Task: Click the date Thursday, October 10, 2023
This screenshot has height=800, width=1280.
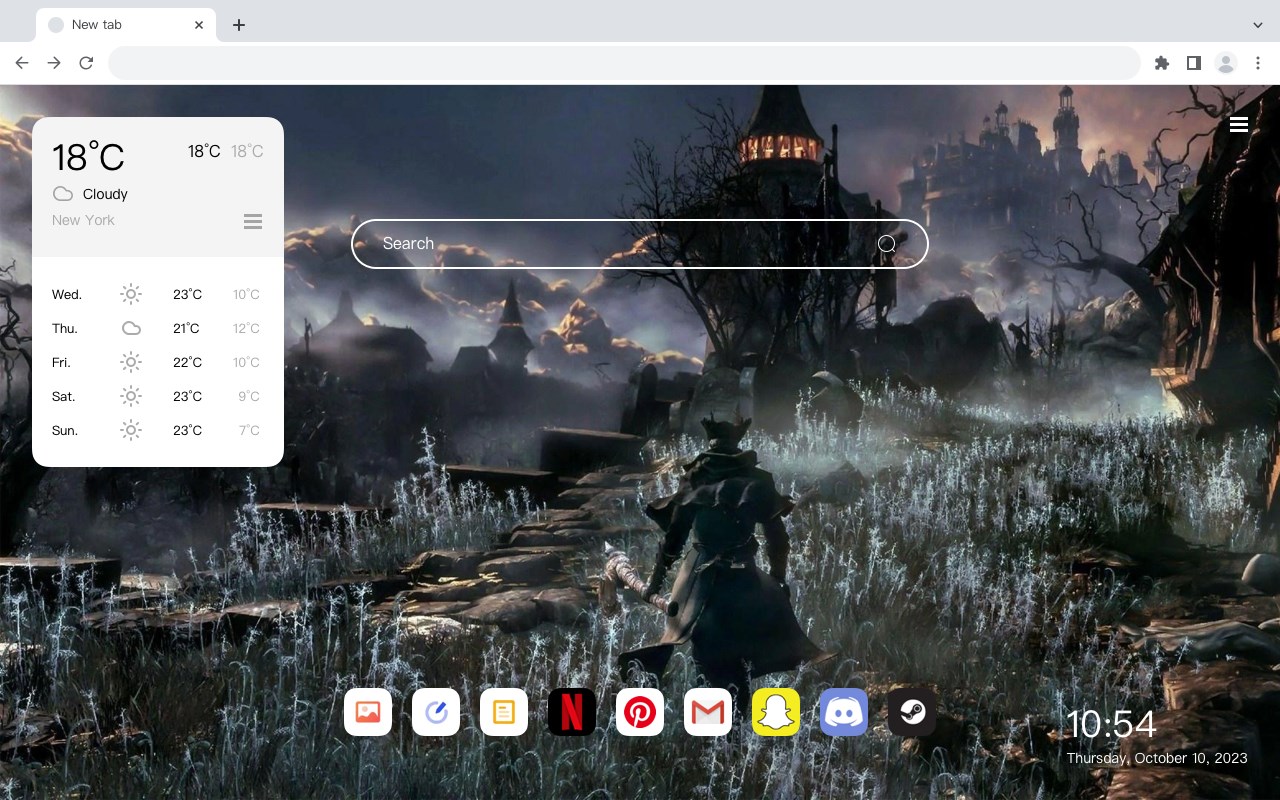Action: coord(1157,758)
